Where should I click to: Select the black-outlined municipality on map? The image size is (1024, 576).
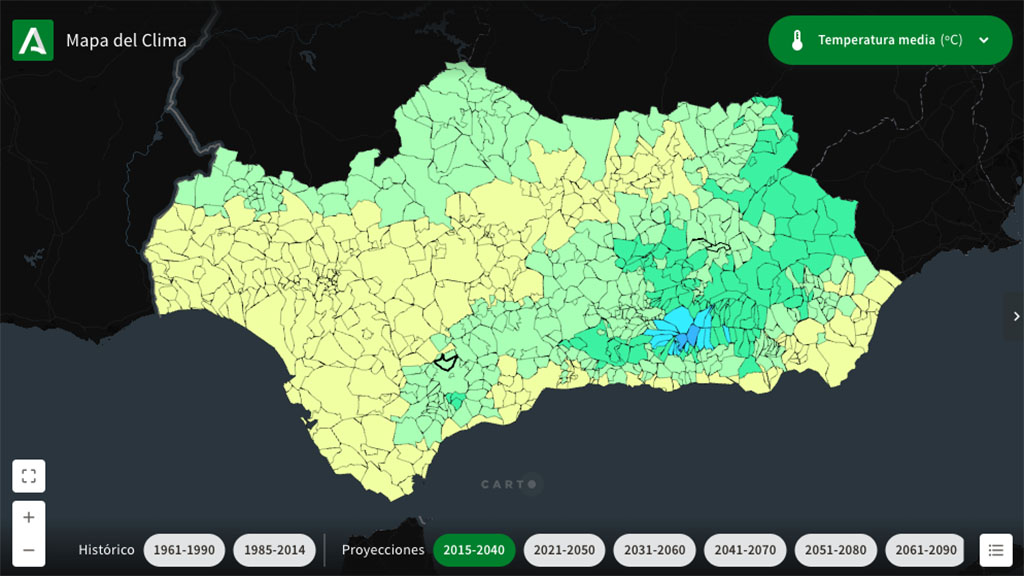coord(445,361)
